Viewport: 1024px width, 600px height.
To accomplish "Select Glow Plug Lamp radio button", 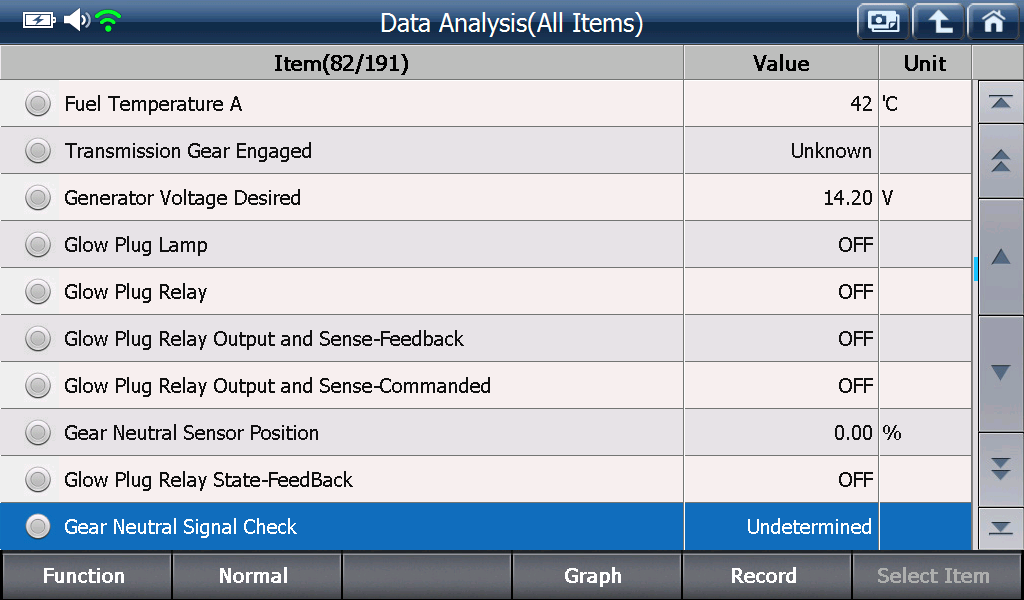I will (38, 245).
